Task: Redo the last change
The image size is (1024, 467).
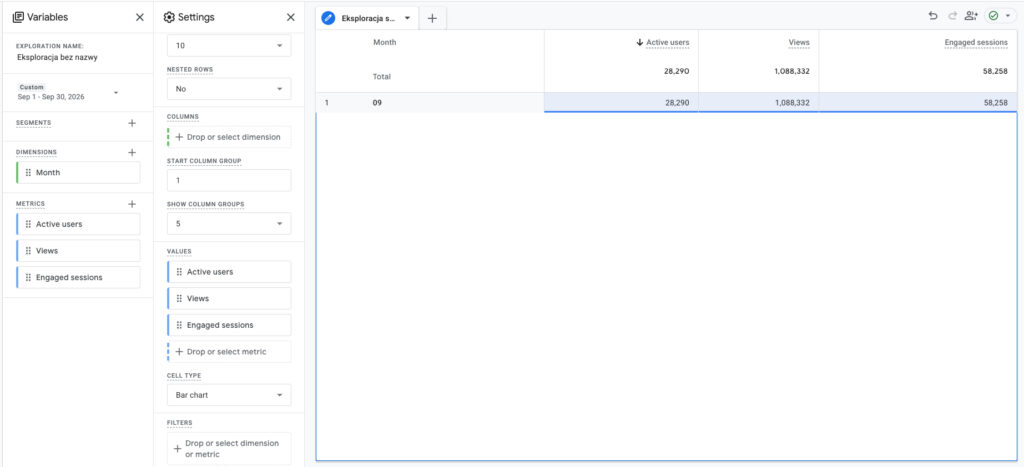Action: coord(952,16)
